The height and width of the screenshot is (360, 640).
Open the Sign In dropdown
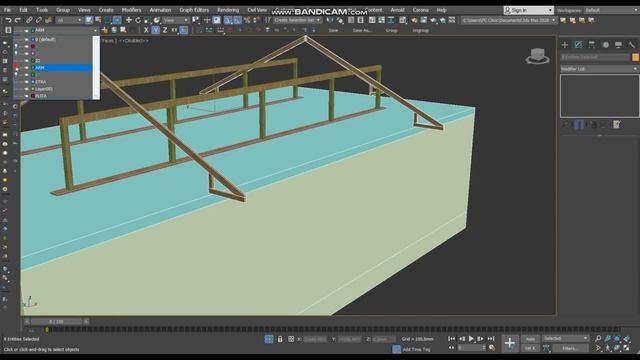point(529,10)
